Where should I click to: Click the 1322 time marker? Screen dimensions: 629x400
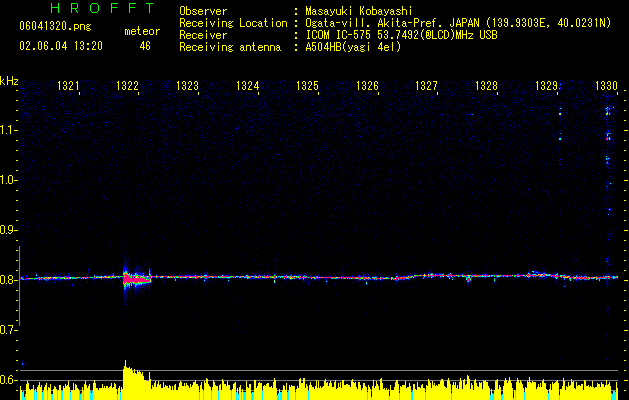[128, 86]
